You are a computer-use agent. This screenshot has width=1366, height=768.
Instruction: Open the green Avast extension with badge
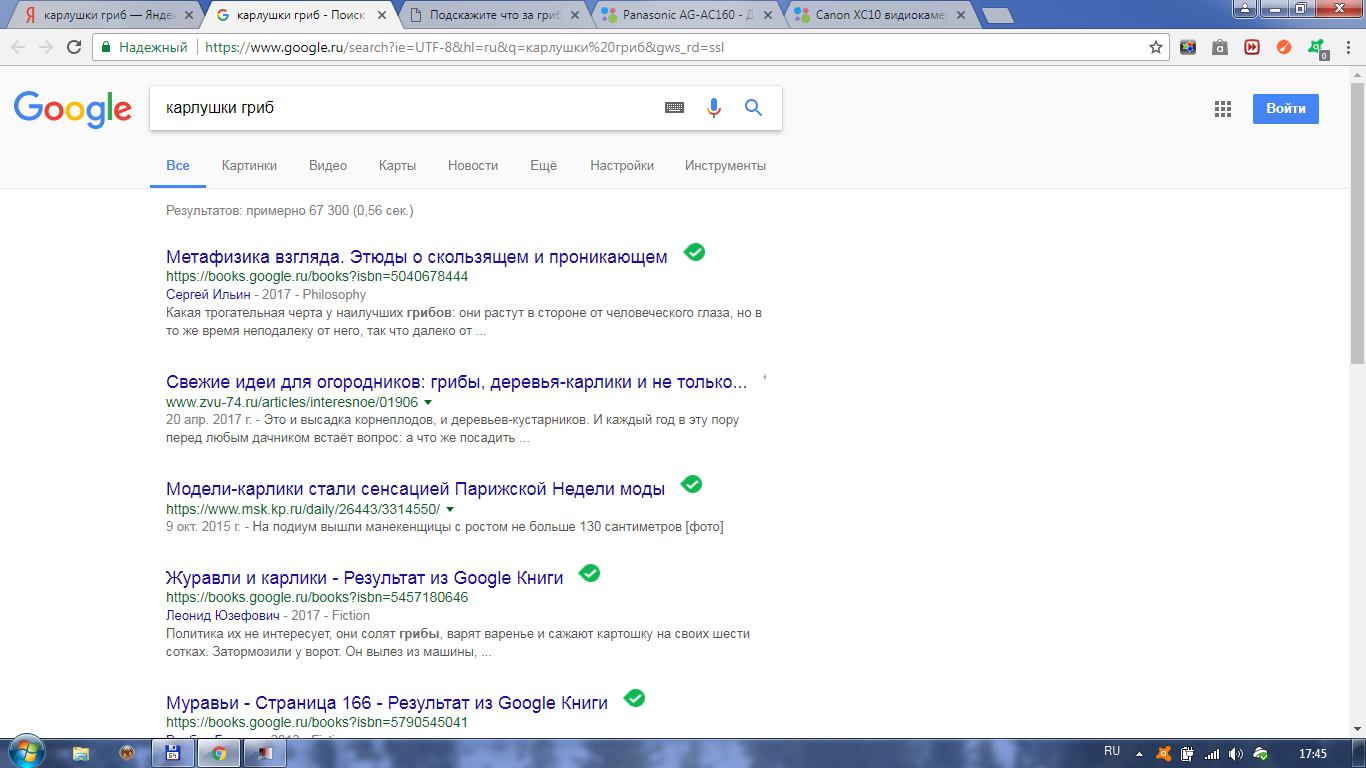point(1317,48)
